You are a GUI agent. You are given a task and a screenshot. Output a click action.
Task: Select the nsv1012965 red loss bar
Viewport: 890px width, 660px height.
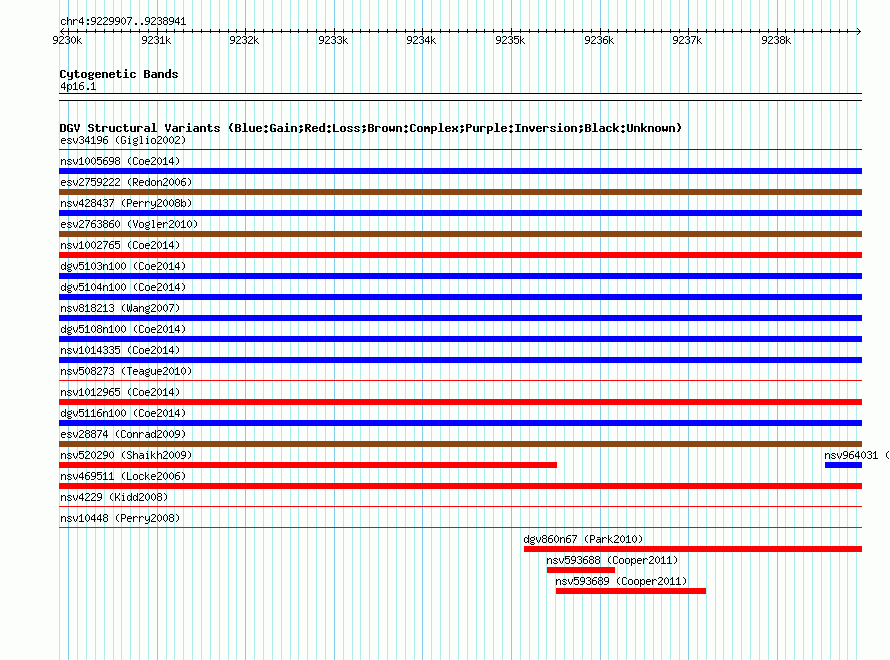460,402
